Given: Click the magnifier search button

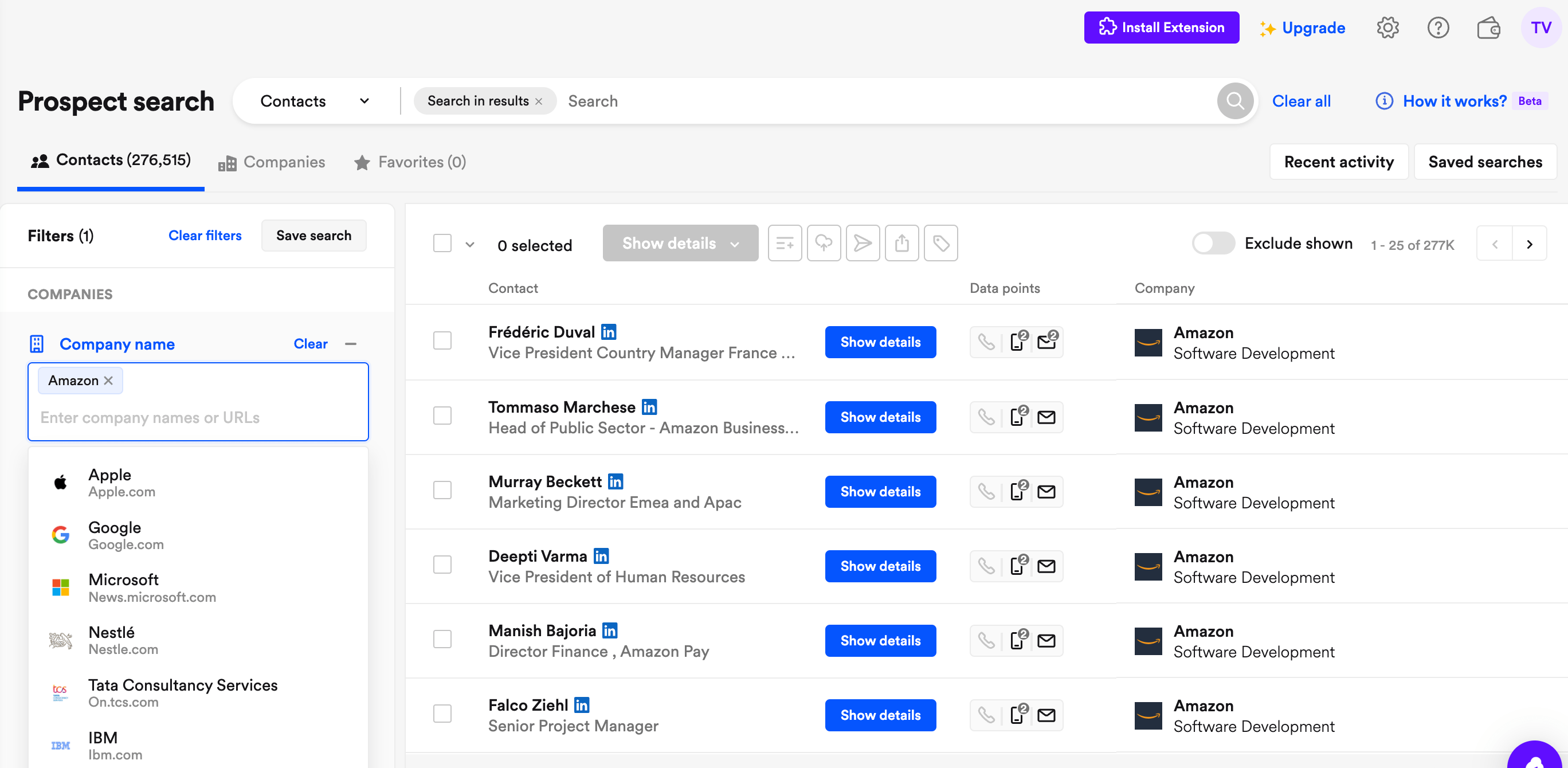Looking at the screenshot, I should 1234,101.
